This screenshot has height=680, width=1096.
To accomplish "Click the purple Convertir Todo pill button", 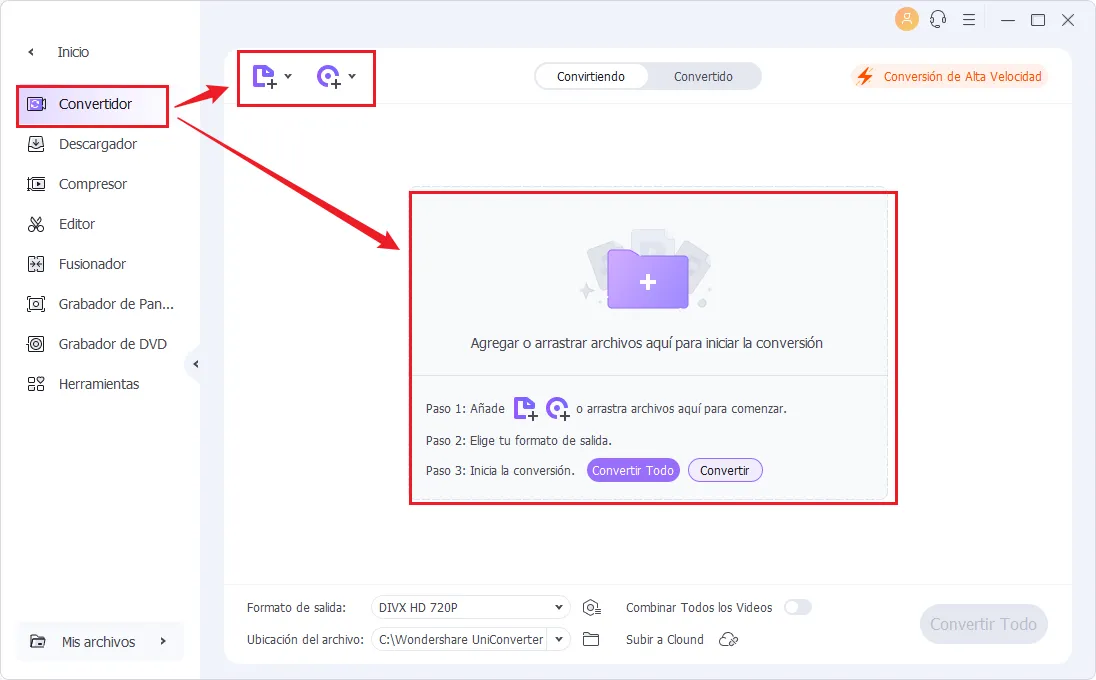I will pos(633,471).
